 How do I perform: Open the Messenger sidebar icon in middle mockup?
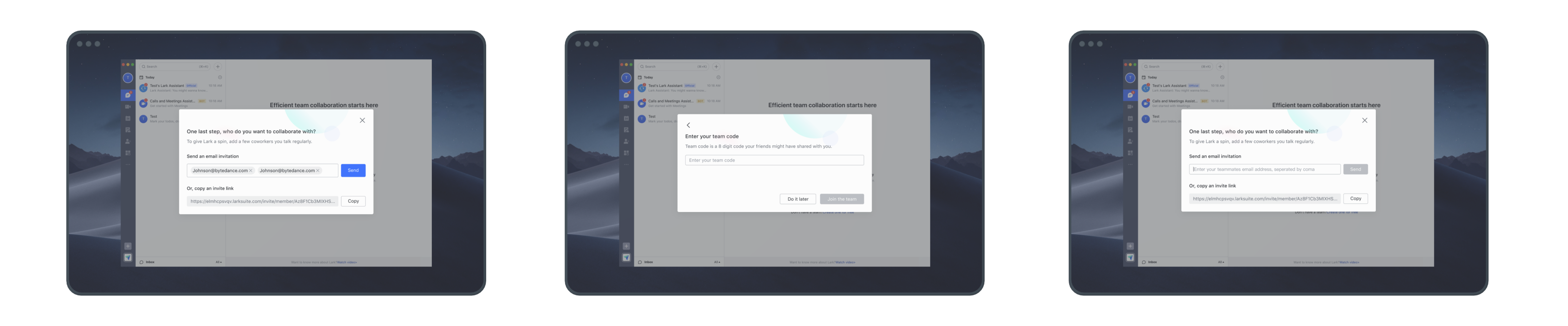coord(626,95)
